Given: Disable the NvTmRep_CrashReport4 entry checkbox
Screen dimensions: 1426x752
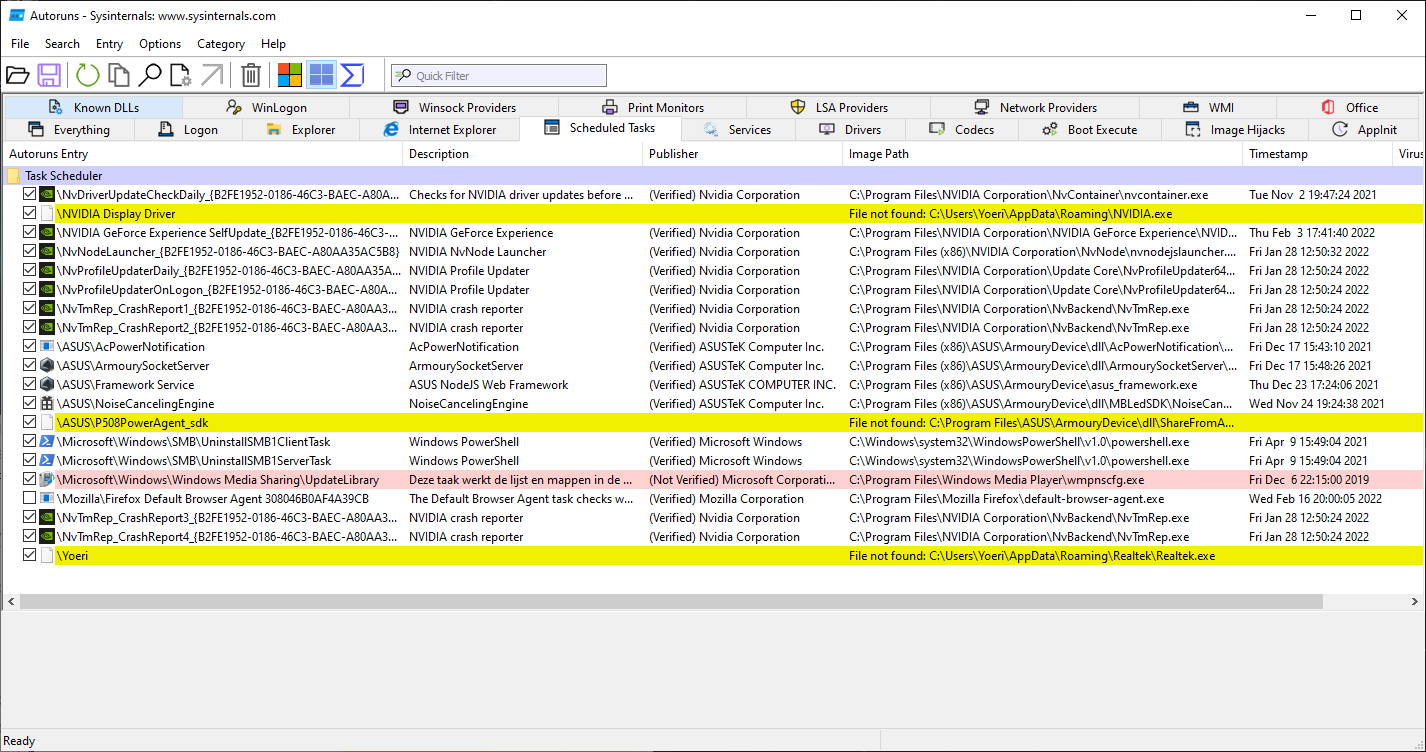Looking at the screenshot, I should tap(30, 537).
